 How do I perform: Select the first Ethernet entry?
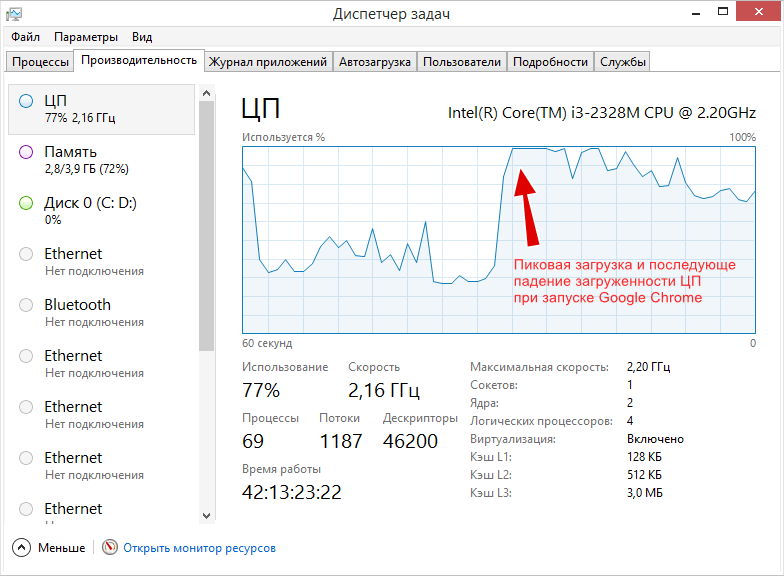coord(102,262)
